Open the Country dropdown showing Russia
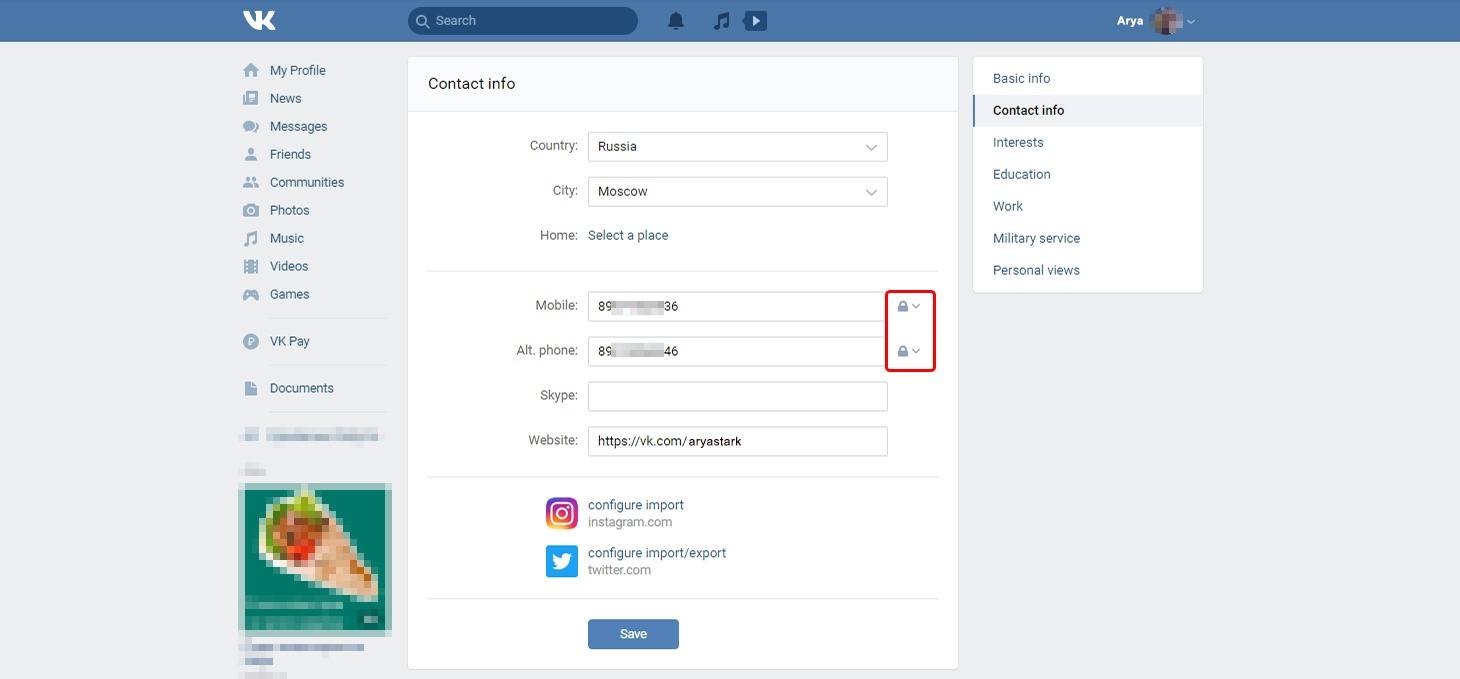Screen dimensions: 1460x679 738,146
